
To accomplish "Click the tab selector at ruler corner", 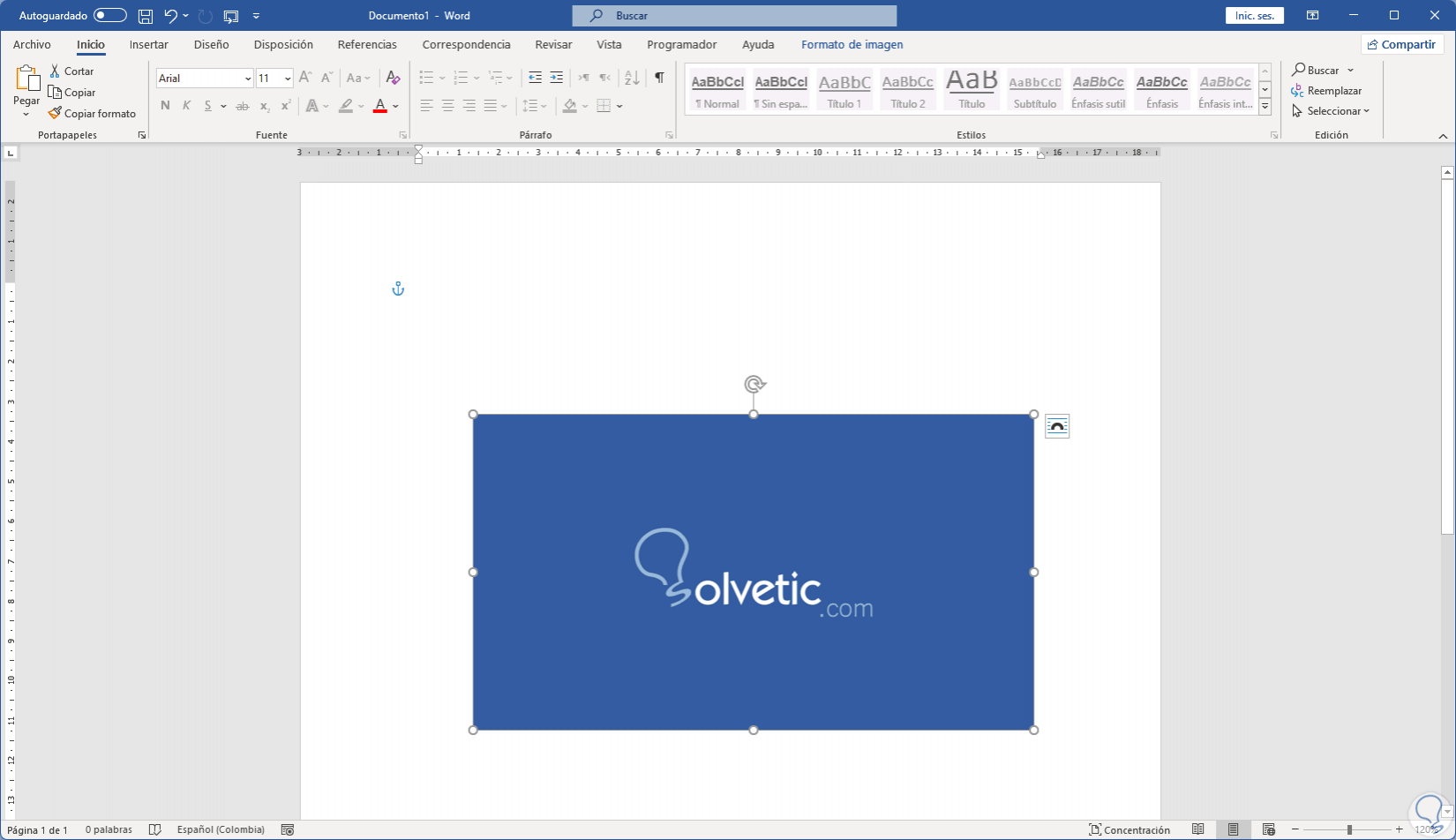I will (x=11, y=153).
